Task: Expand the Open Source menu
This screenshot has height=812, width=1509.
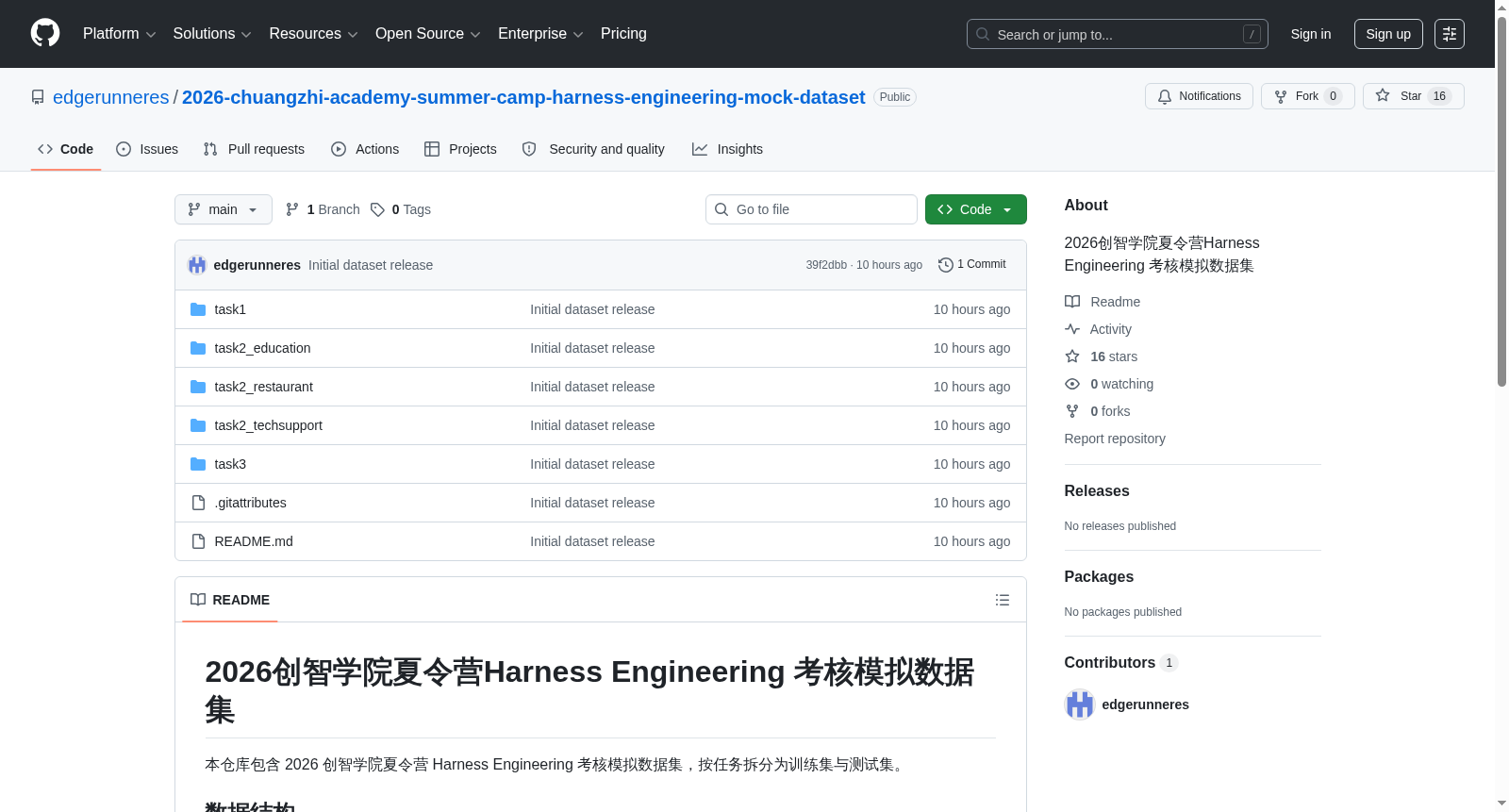Action: (x=428, y=34)
